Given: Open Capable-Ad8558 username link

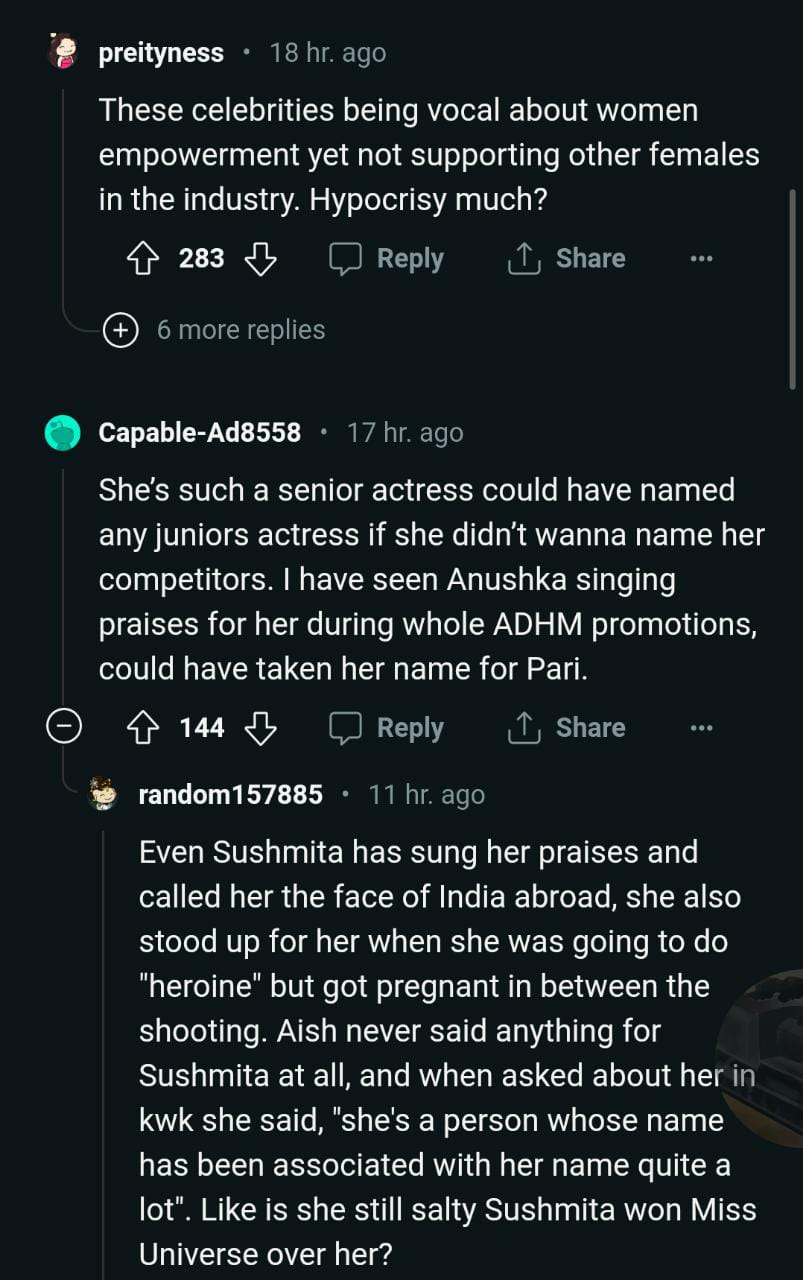Looking at the screenshot, I should (199, 433).
